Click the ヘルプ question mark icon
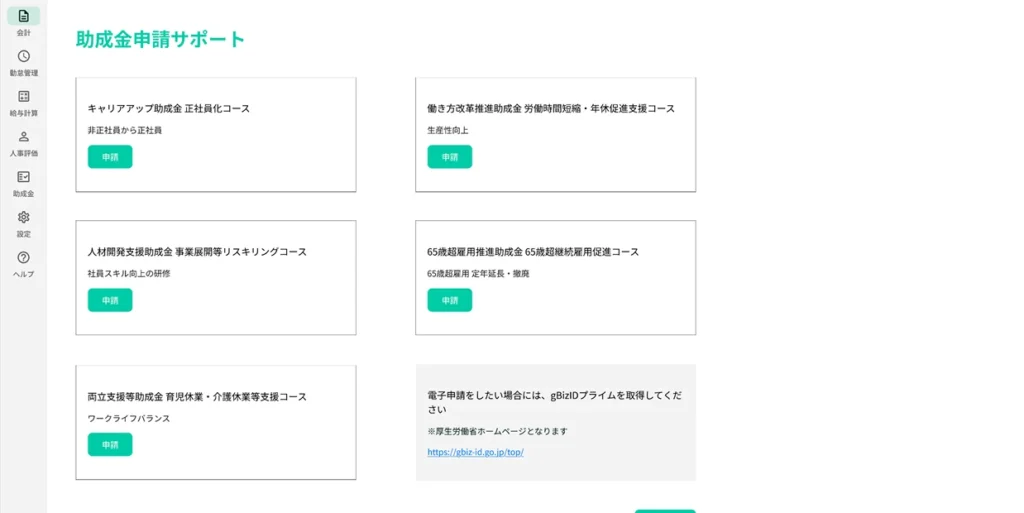The width and height of the screenshot is (1024, 513). point(23,257)
